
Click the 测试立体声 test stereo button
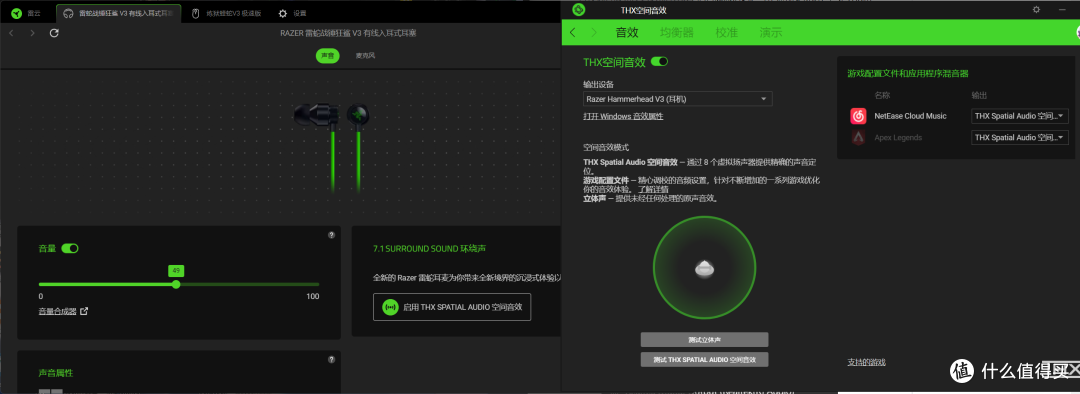tap(704, 340)
